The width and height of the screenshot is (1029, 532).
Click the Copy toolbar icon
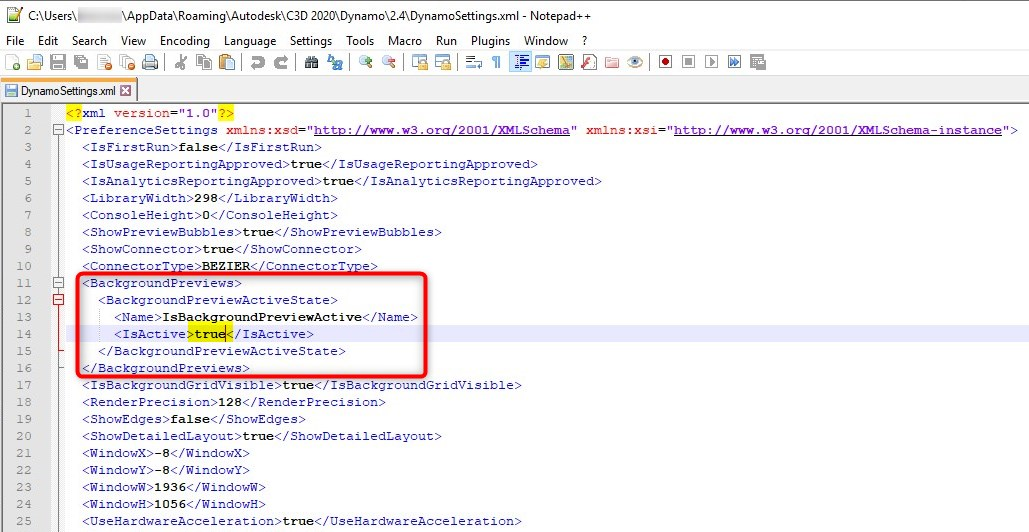204,62
